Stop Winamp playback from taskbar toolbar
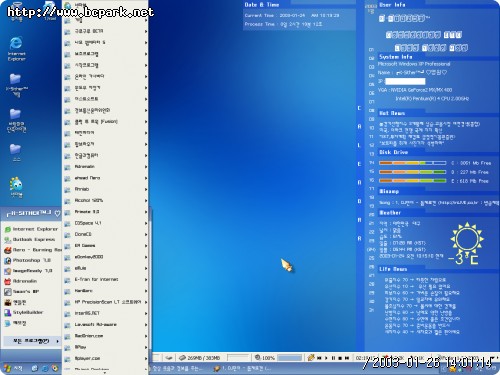The width and height of the screenshot is (500, 375). [340, 358]
